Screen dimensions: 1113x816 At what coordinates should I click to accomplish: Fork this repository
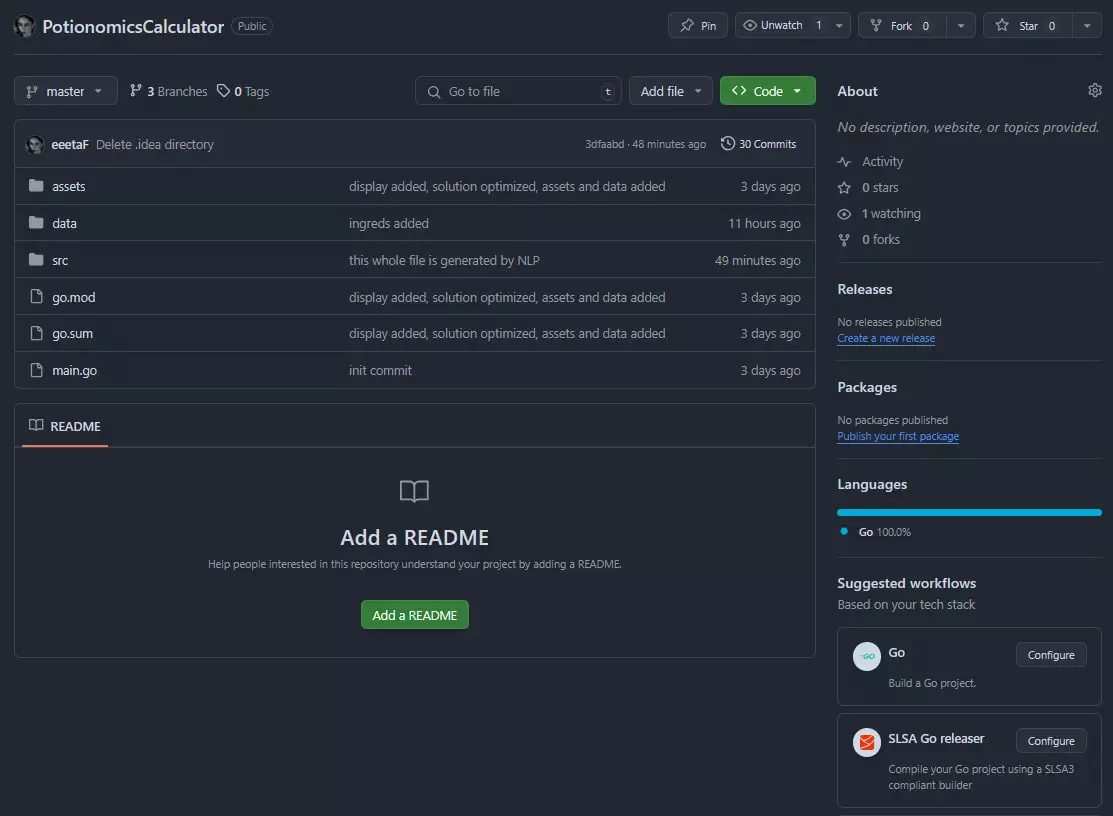point(901,26)
